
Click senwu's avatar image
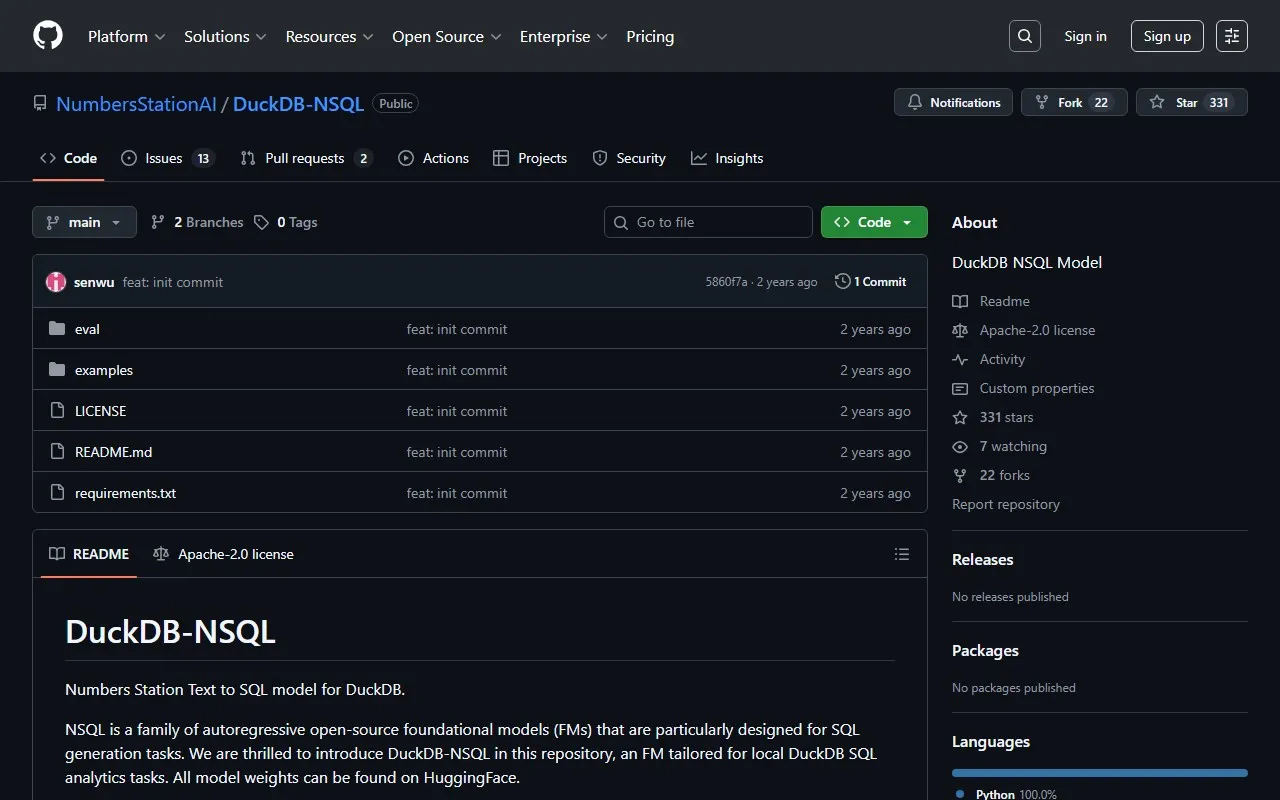pos(56,282)
